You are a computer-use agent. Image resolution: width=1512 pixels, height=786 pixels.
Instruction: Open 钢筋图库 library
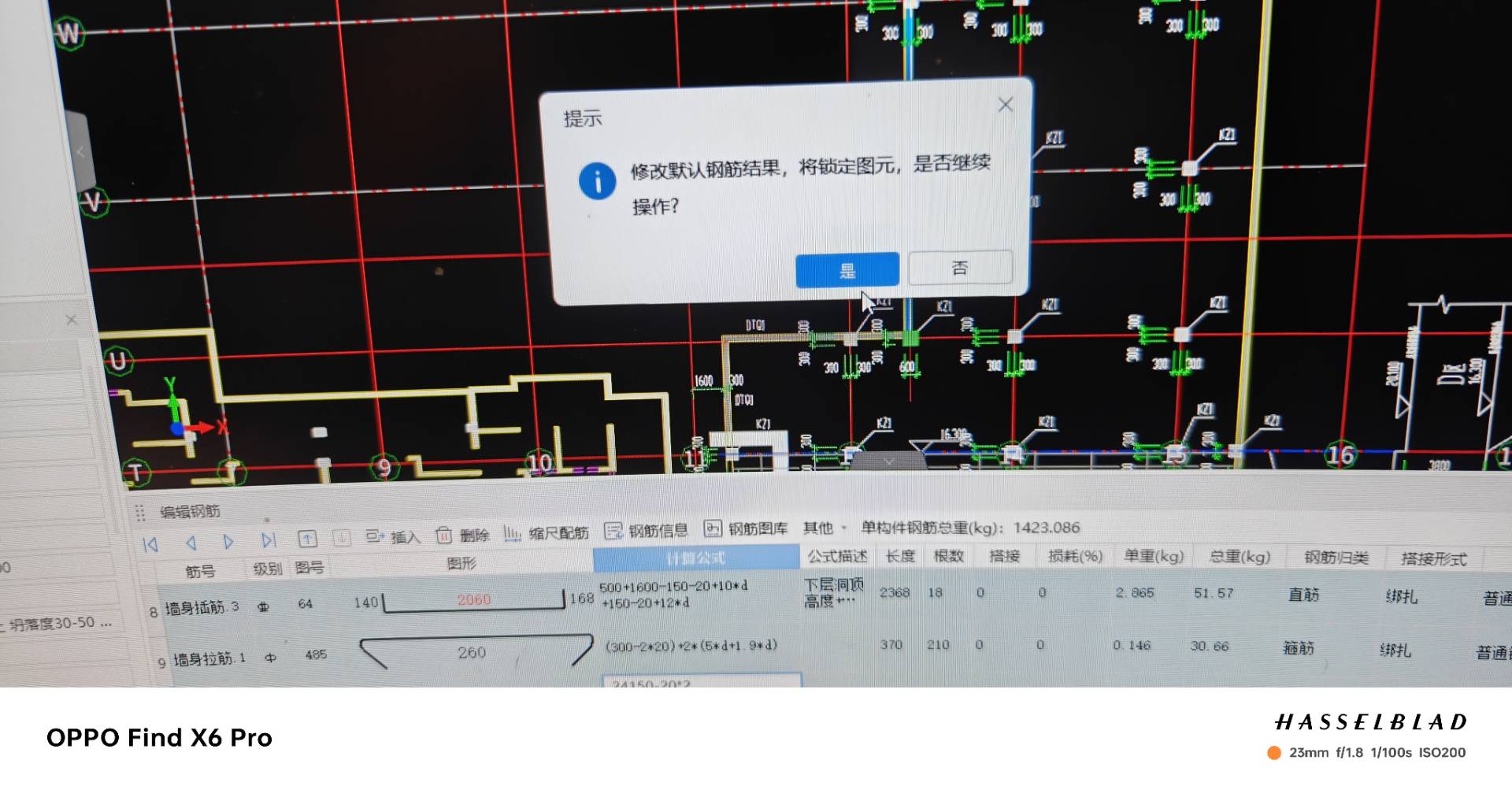(746, 528)
